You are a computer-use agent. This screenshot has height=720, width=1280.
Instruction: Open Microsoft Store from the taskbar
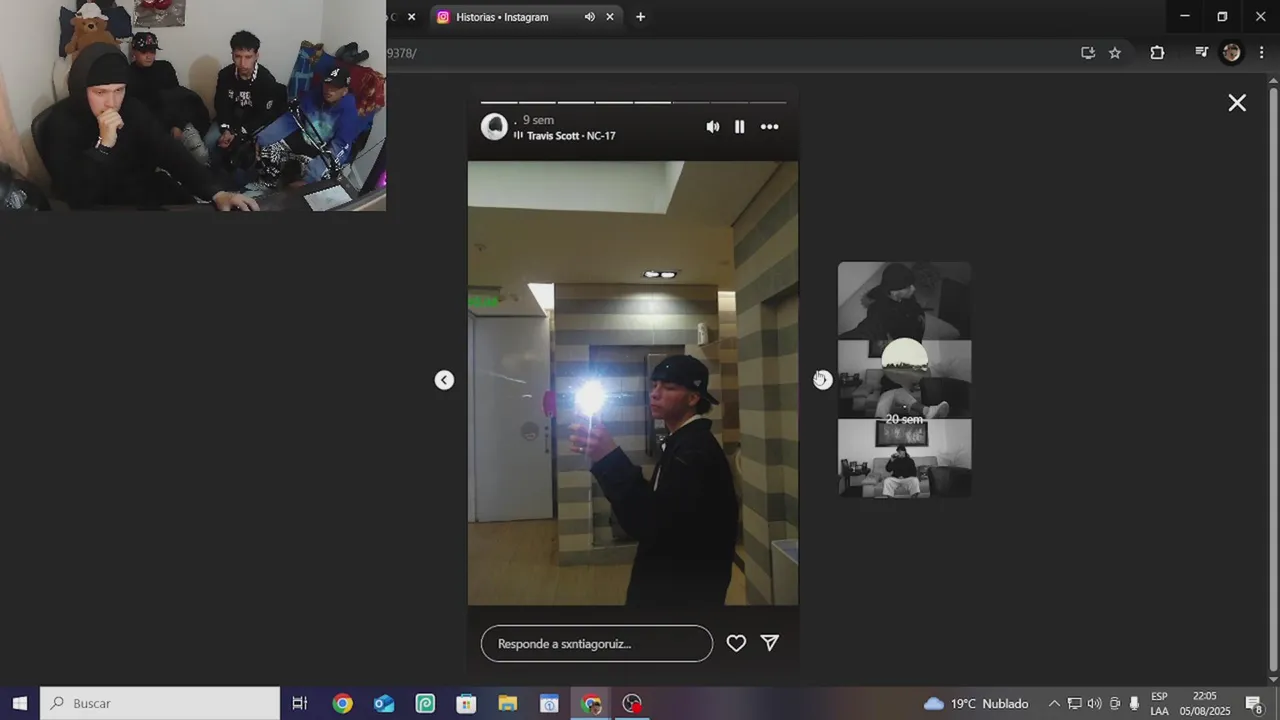tap(466, 703)
